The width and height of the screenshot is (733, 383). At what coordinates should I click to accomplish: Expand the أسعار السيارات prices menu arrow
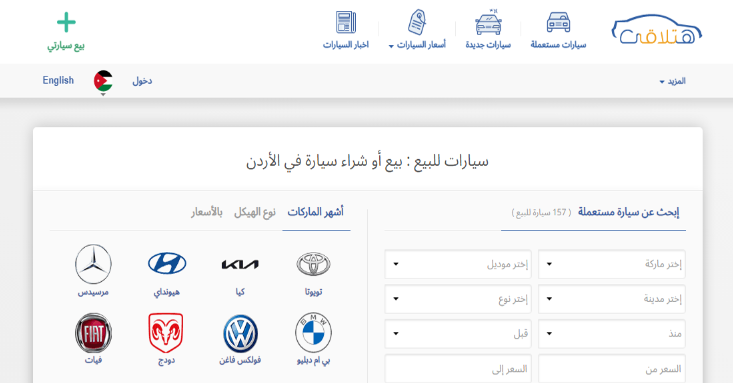(x=391, y=46)
